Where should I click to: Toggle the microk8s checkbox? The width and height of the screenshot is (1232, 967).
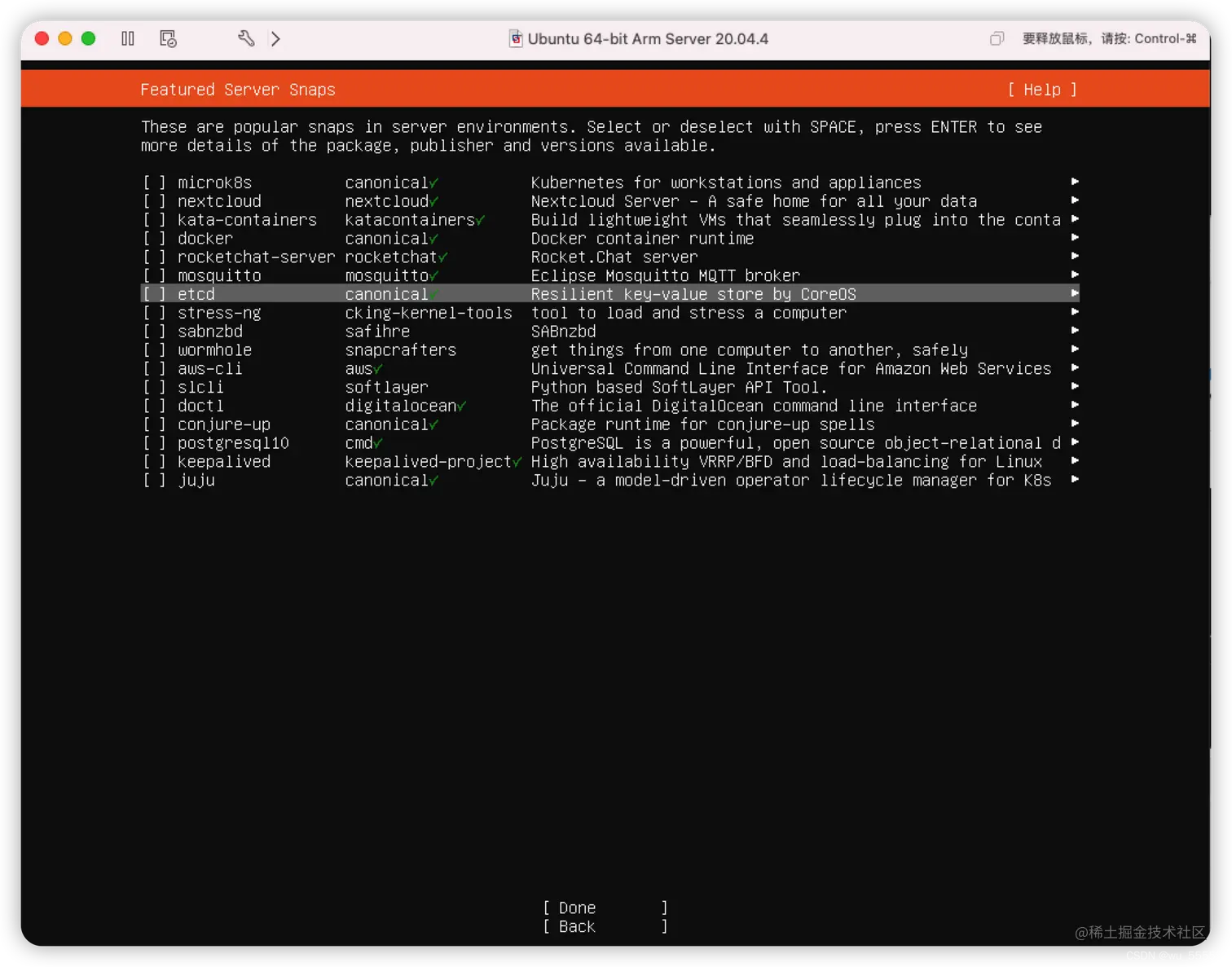click(x=154, y=182)
